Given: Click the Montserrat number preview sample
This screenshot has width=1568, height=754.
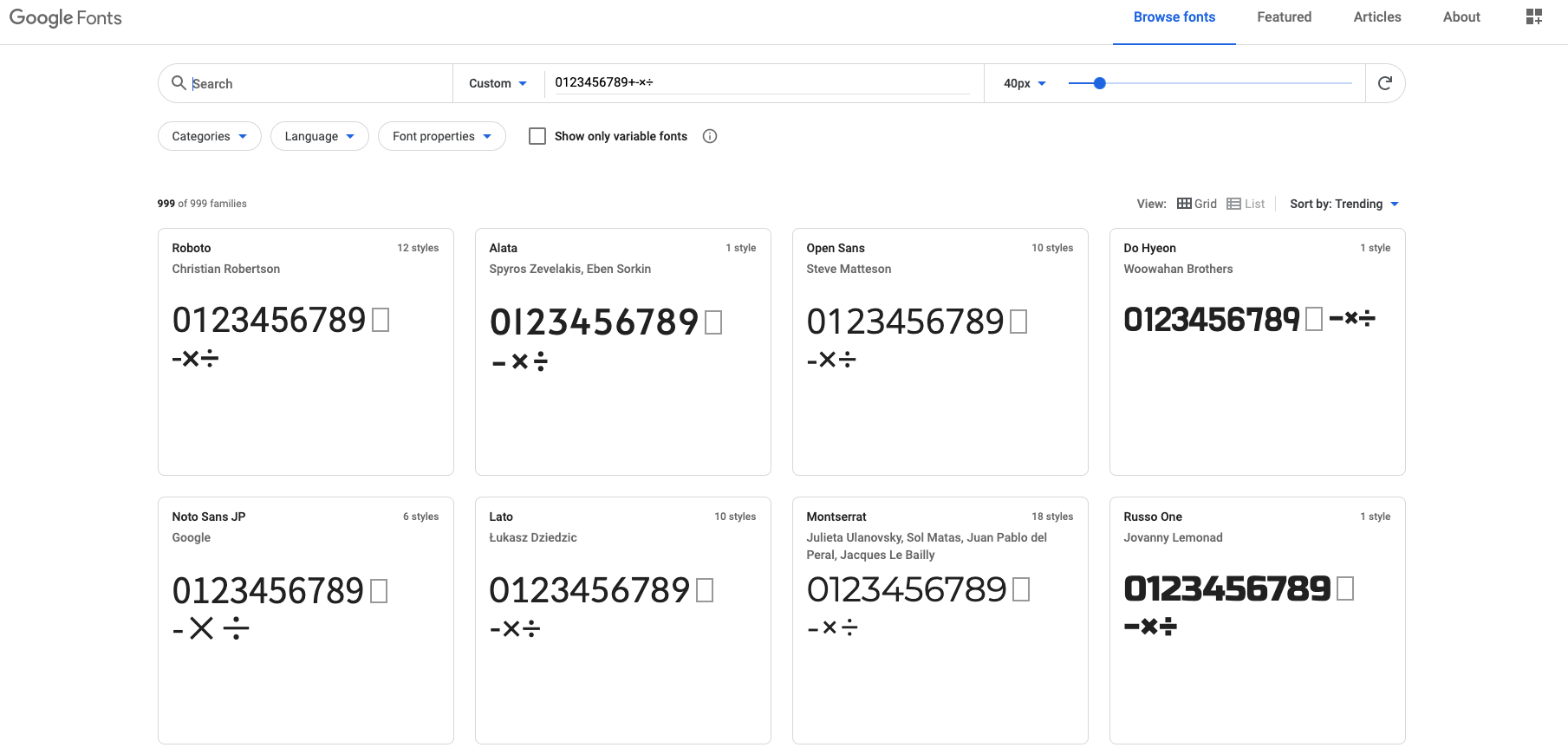Looking at the screenshot, I should click(918, 605).
